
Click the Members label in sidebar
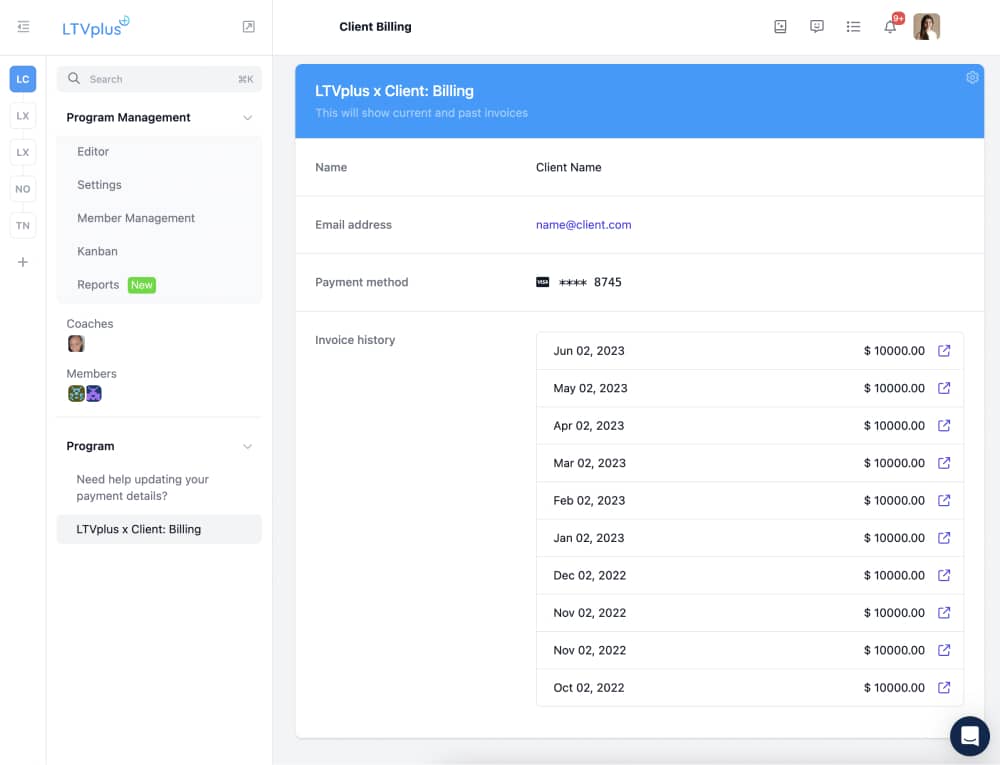coord(91,374)
